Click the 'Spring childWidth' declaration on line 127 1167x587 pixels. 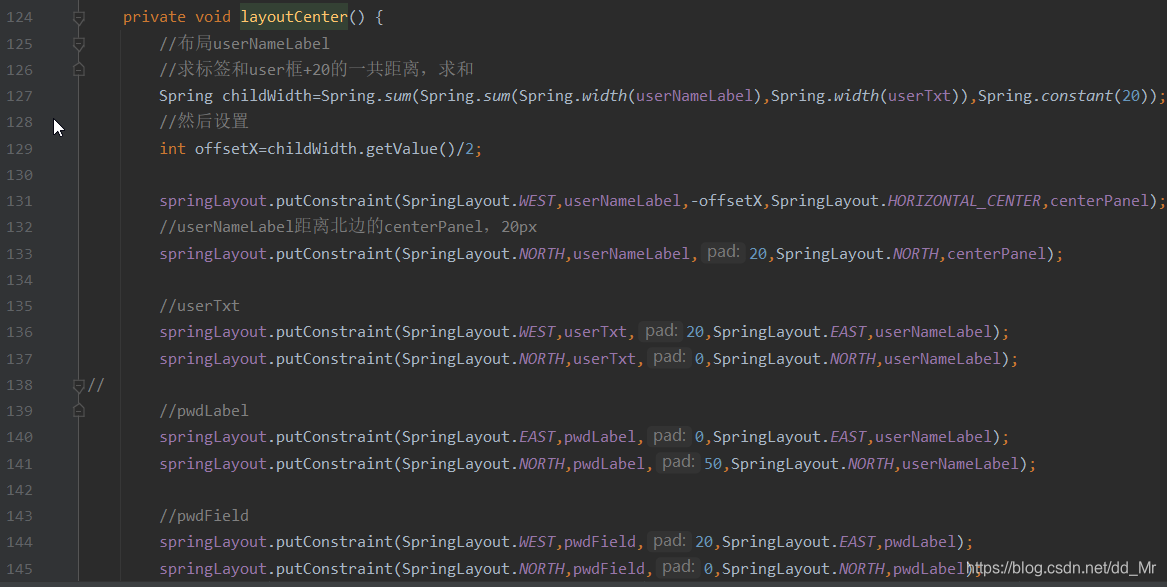click(235, 96)
